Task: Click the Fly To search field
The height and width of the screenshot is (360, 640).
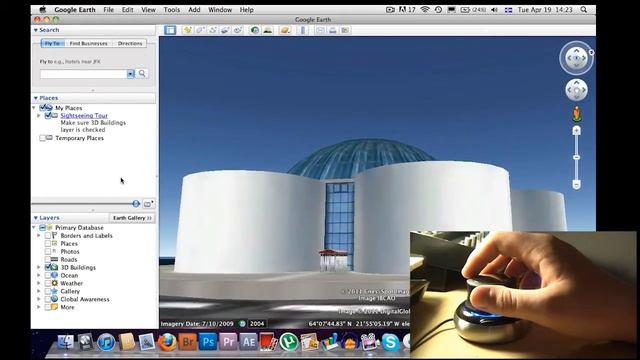Action: [84, 74]
